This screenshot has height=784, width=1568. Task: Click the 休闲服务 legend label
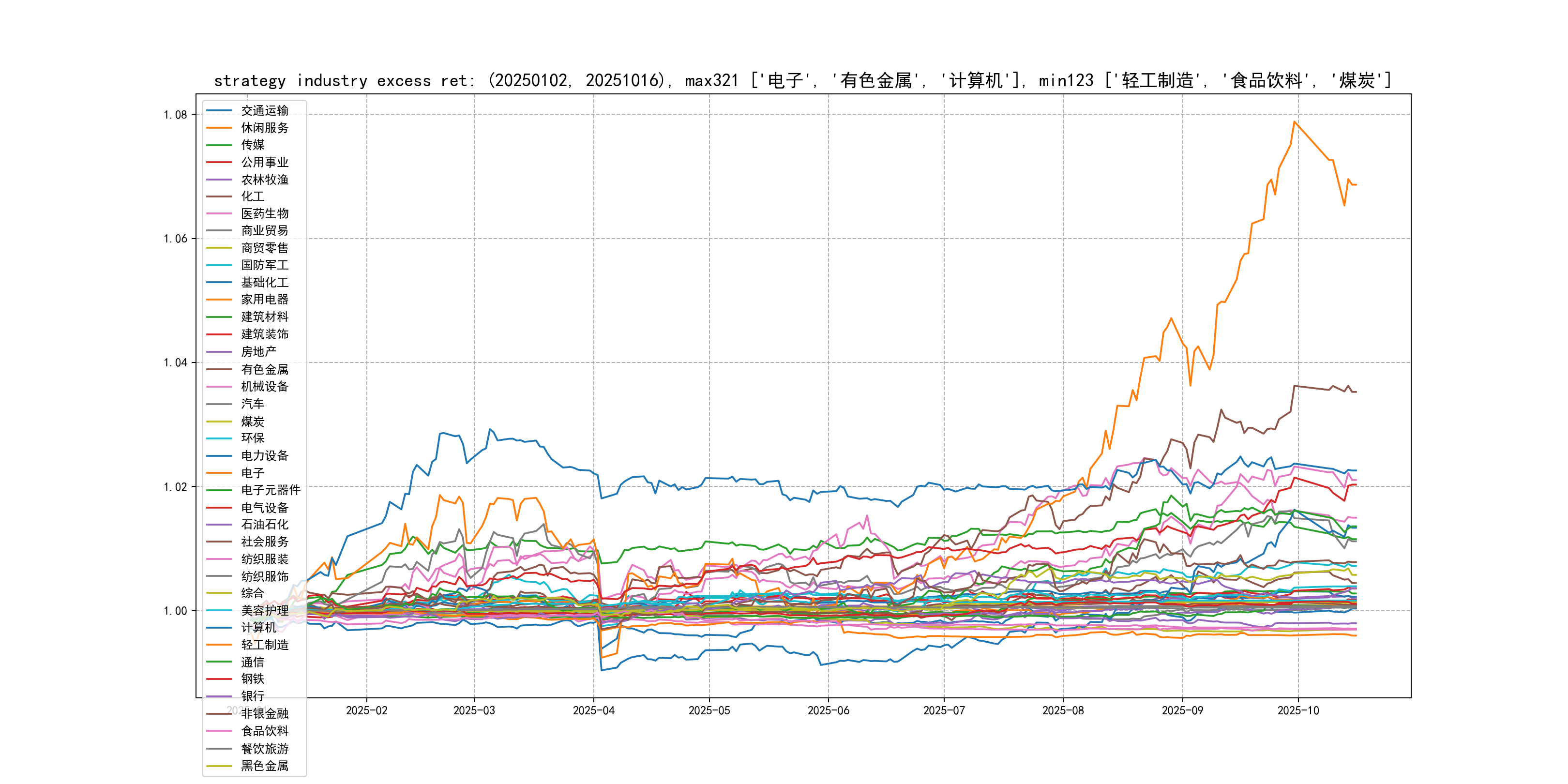264,128
